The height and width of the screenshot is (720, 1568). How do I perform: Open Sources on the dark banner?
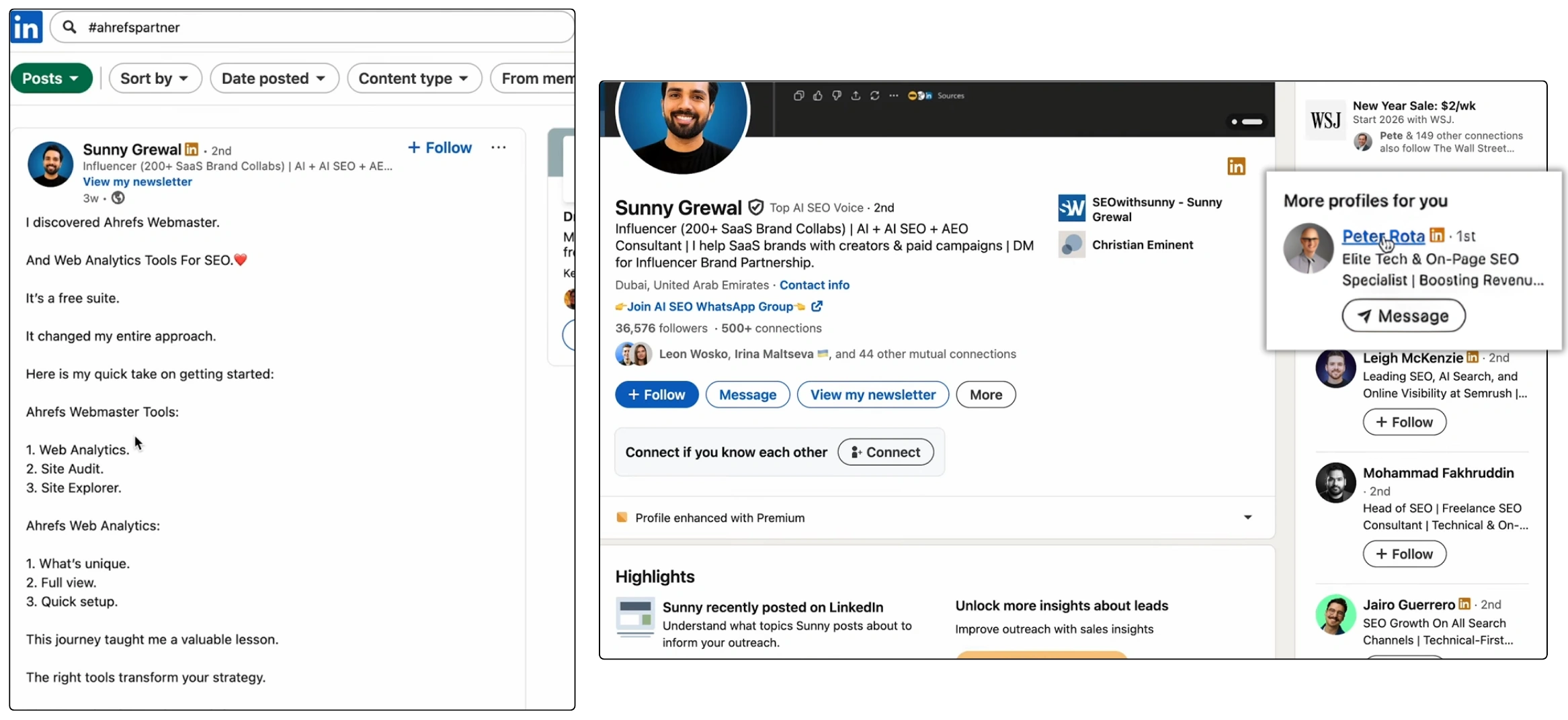[936, 95]
